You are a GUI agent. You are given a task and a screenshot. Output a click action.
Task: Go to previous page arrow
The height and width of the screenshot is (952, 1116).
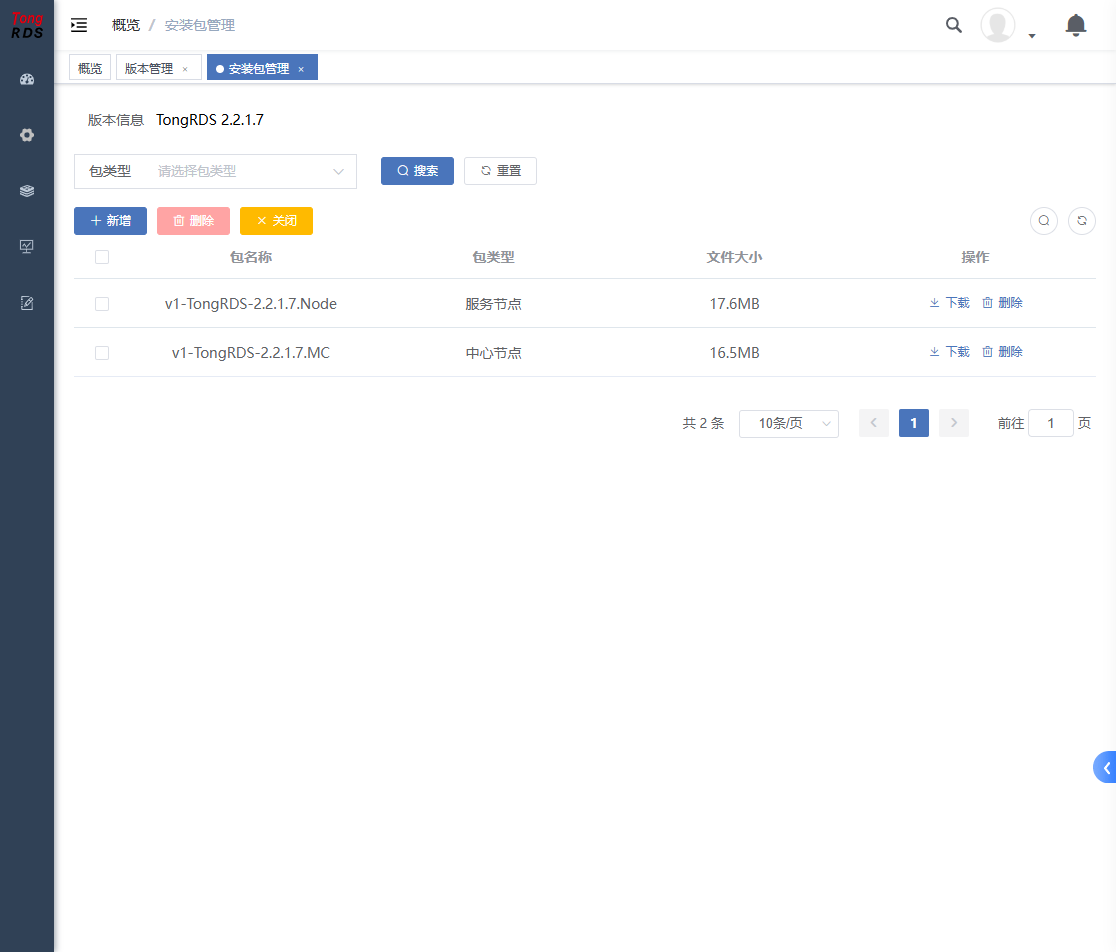[874, 423]
